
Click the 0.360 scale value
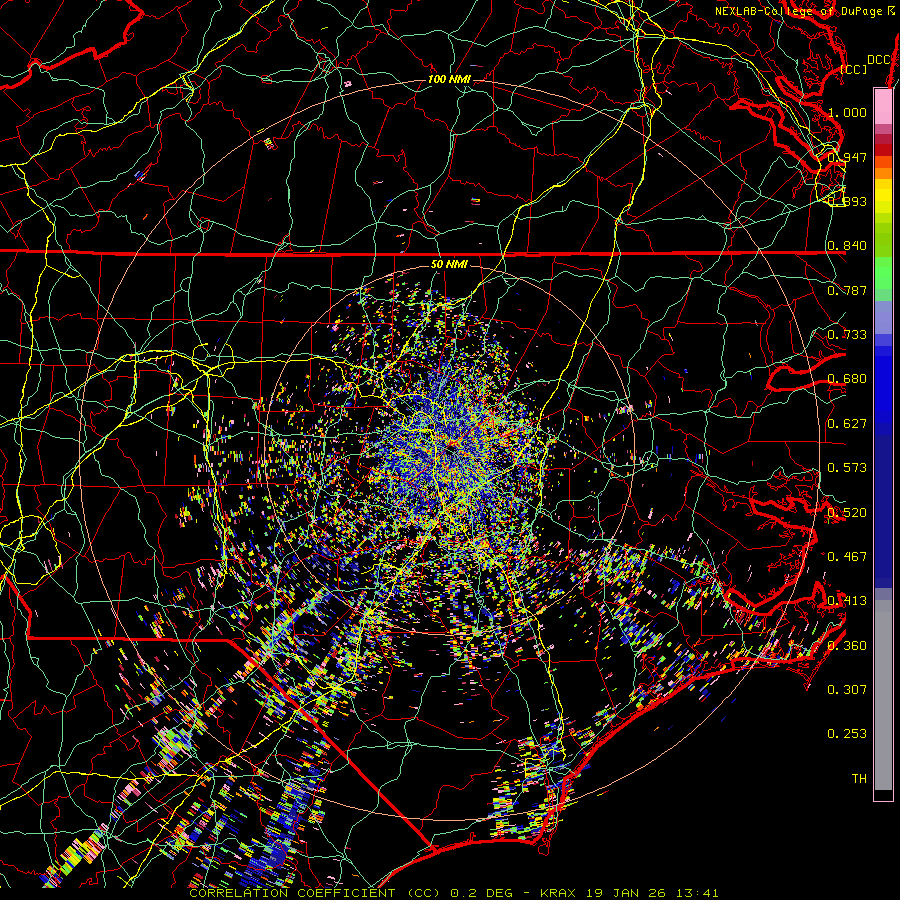pos(847,646)
